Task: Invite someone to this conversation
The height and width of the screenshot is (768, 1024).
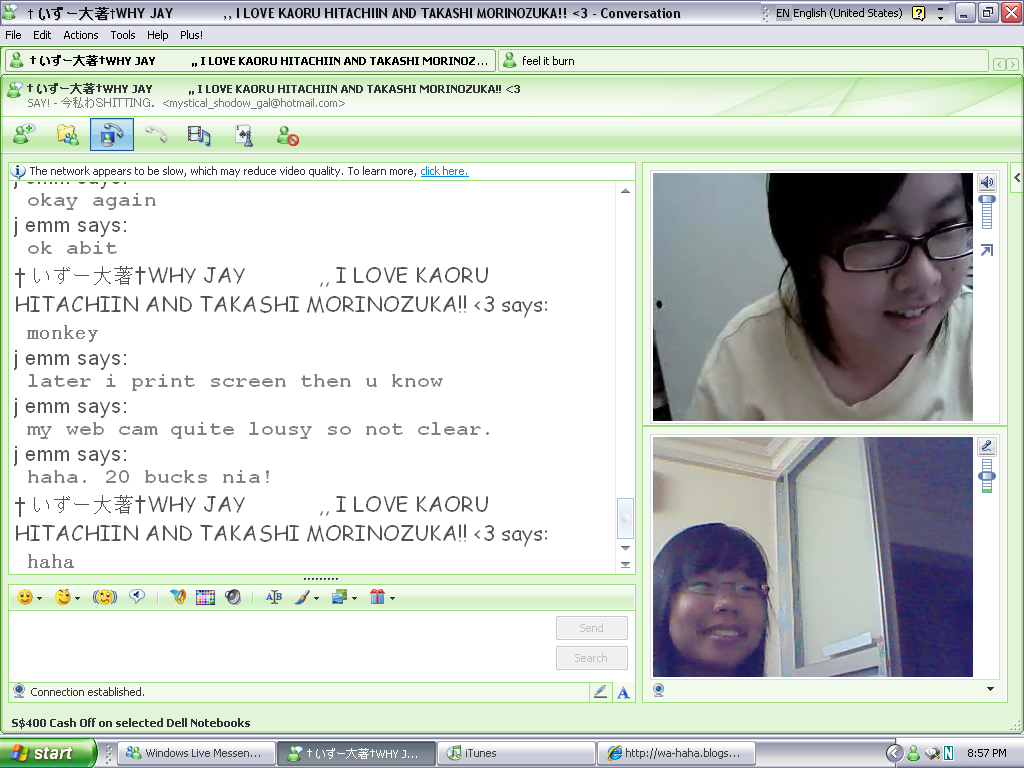Action: coord(24,135)
